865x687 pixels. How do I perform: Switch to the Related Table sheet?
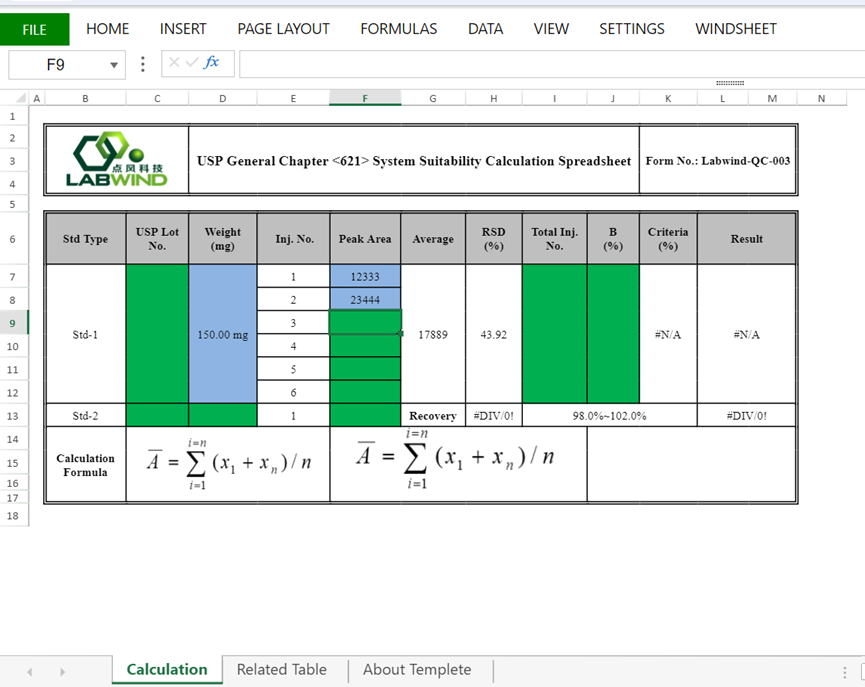[281, 670]
